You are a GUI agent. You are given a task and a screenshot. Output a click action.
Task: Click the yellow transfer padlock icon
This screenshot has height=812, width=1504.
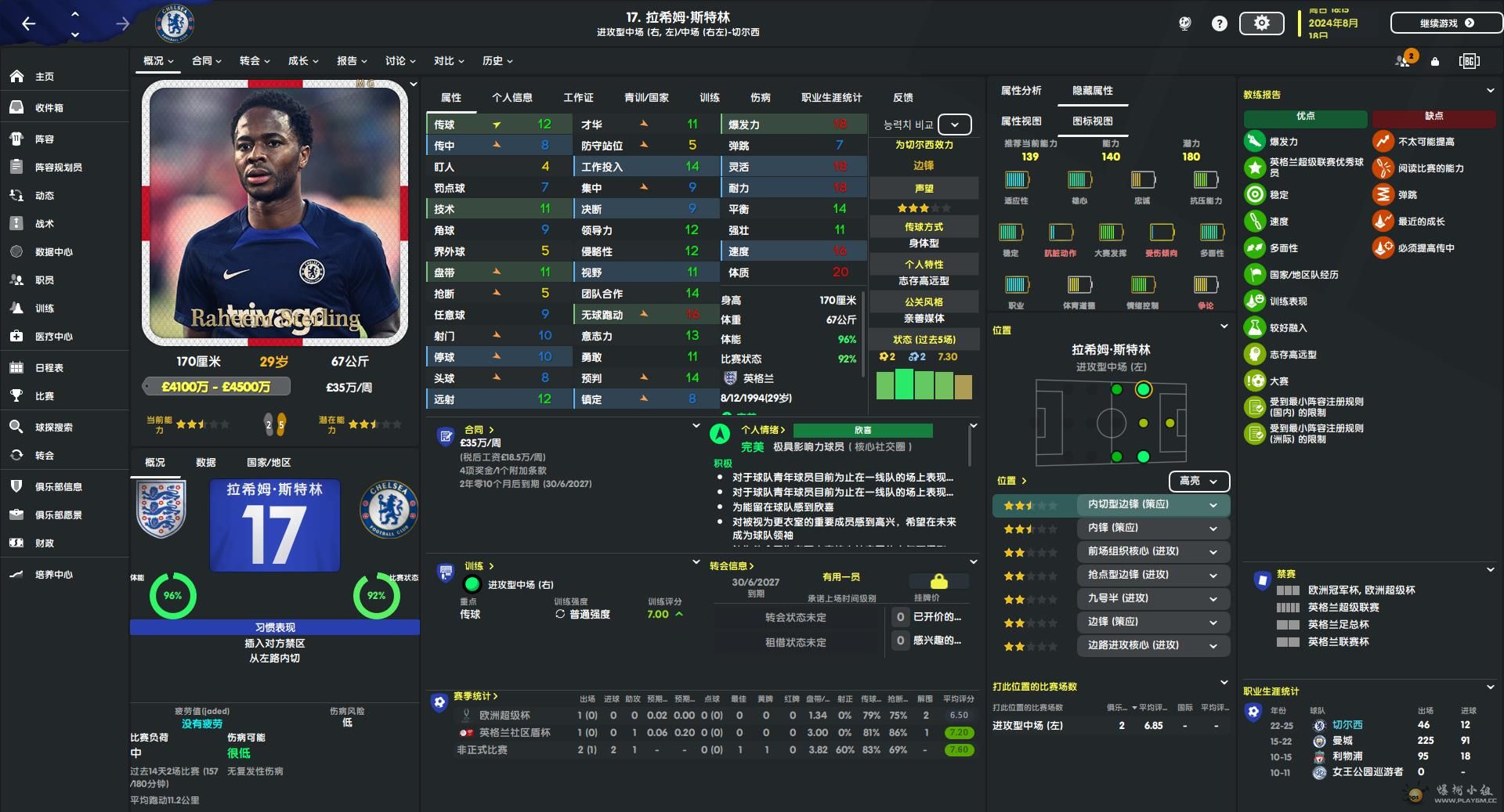[938, 581]
